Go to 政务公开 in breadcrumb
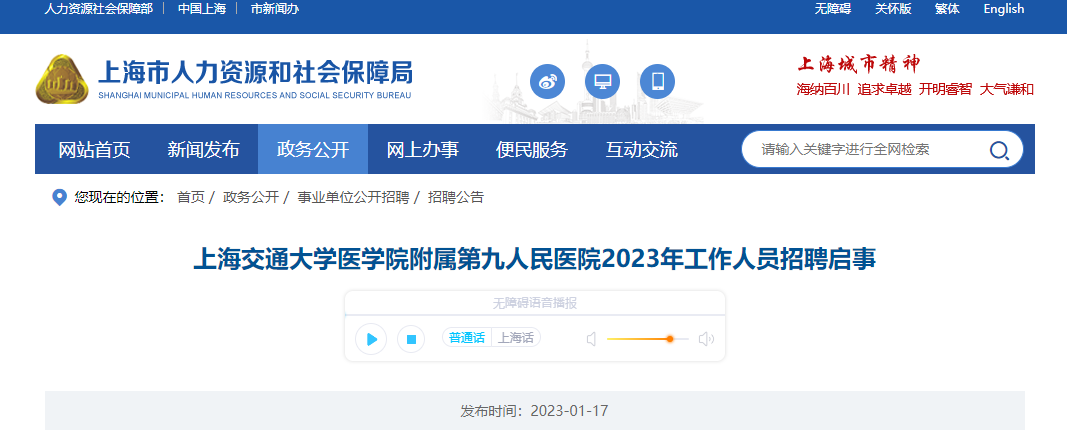 [251, 198]
